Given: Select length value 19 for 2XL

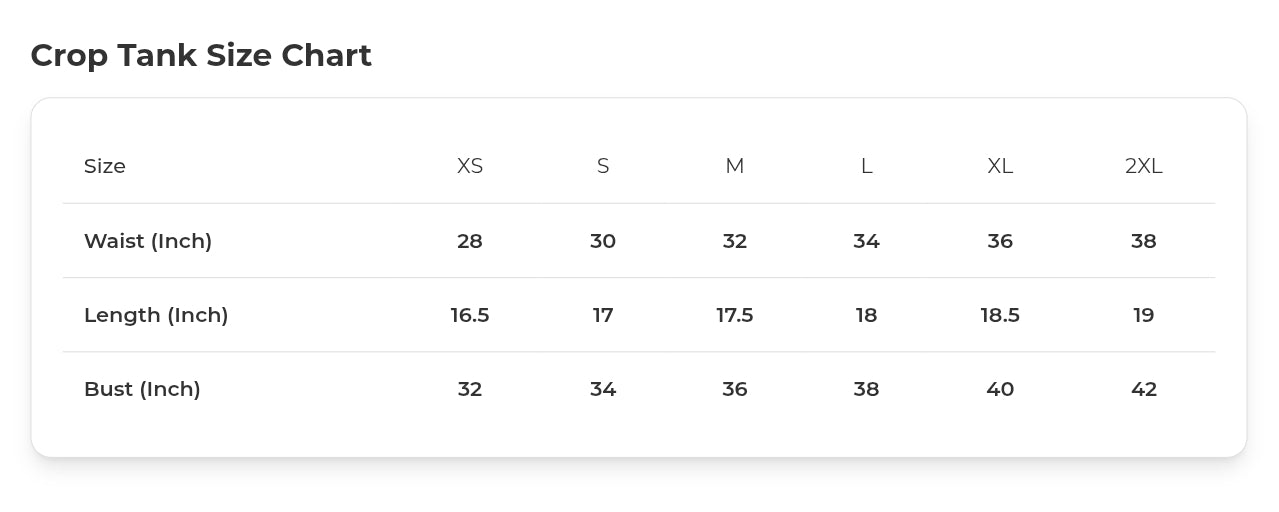Looking at the screenshot, I should click(x=1144, y=315).
